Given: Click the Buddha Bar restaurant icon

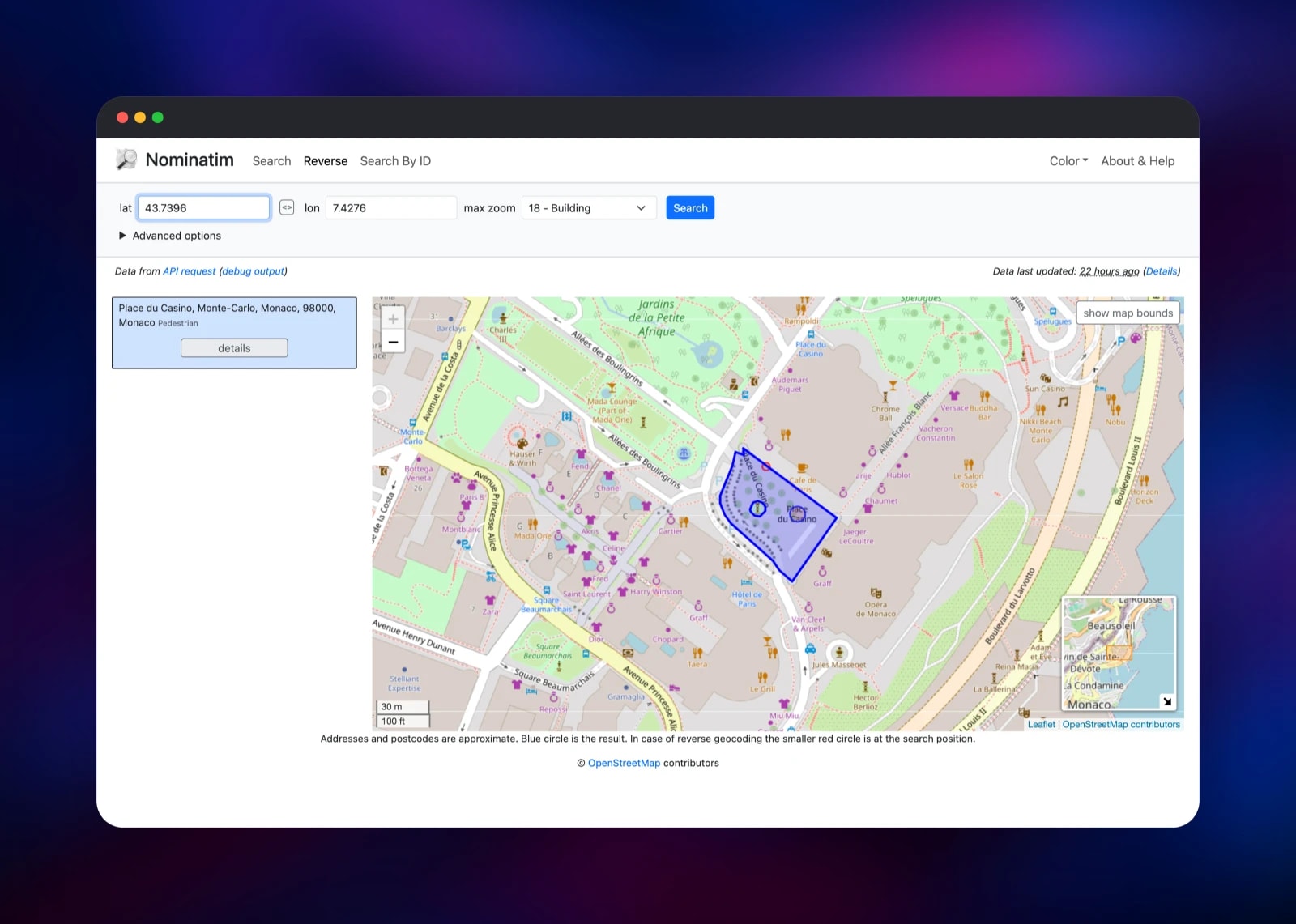Looking at the screenshot, I should click(985, 397).
